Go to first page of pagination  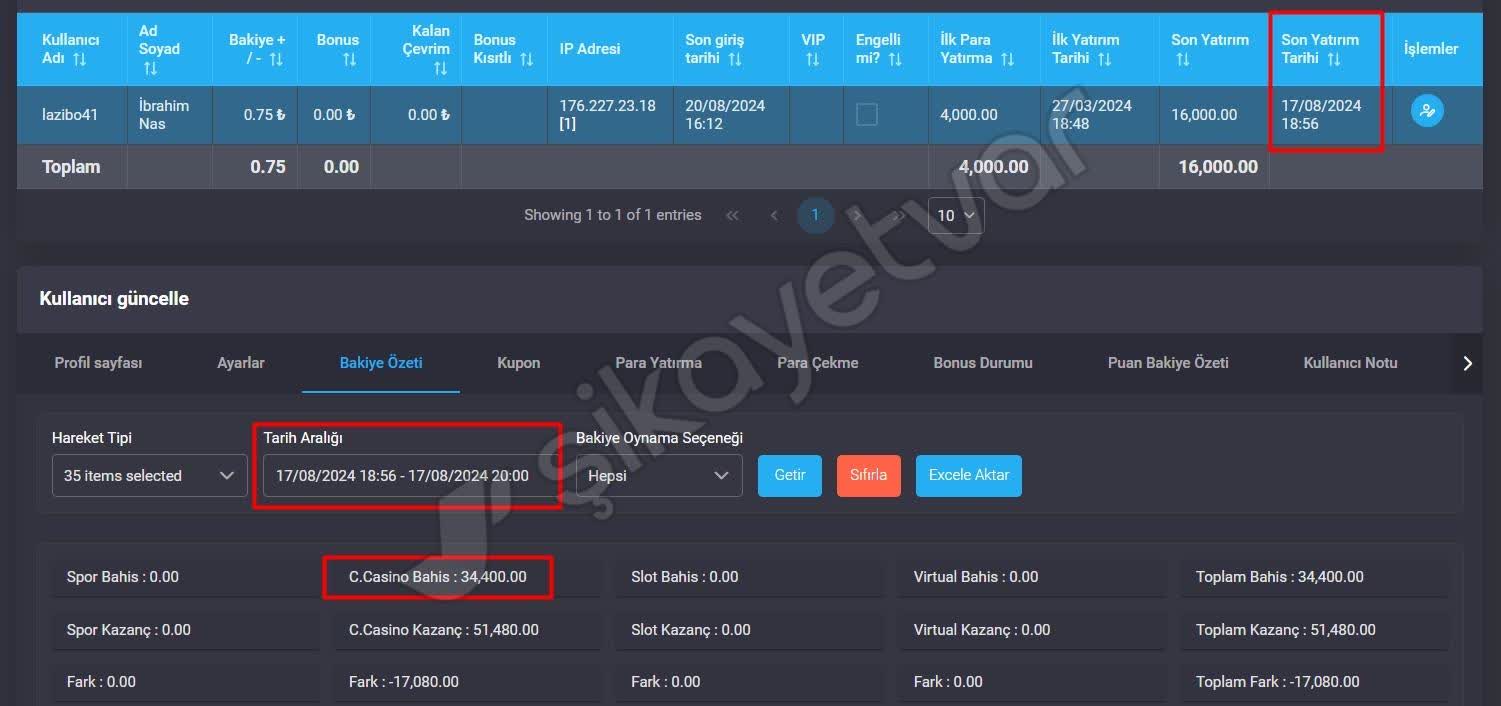[x=732, y=216]
